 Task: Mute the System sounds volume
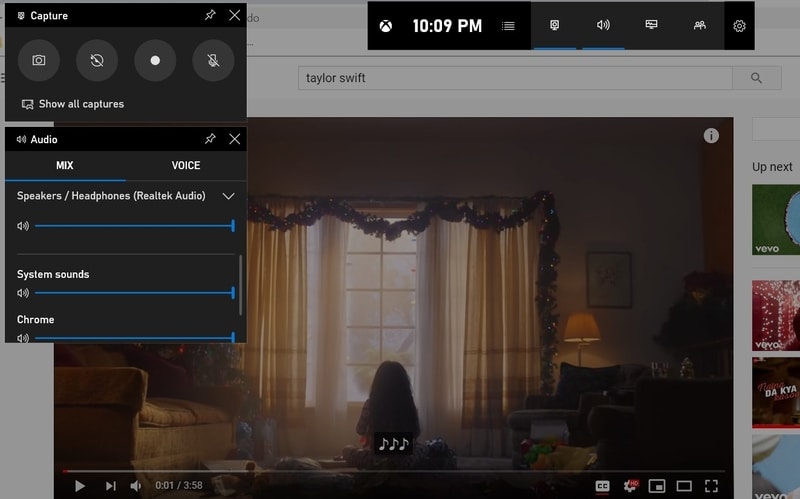[23, 293]
